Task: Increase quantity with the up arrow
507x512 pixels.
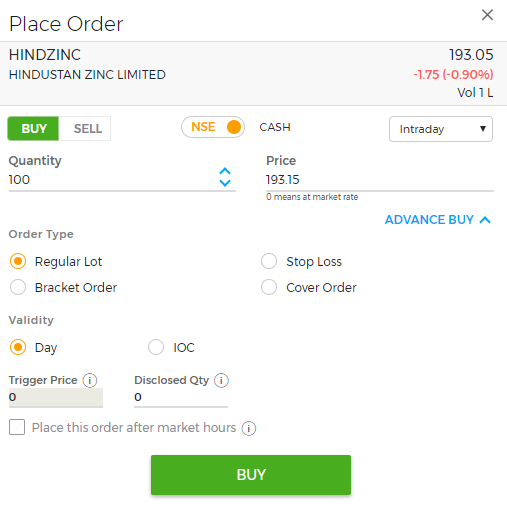Action: point(225,171)
